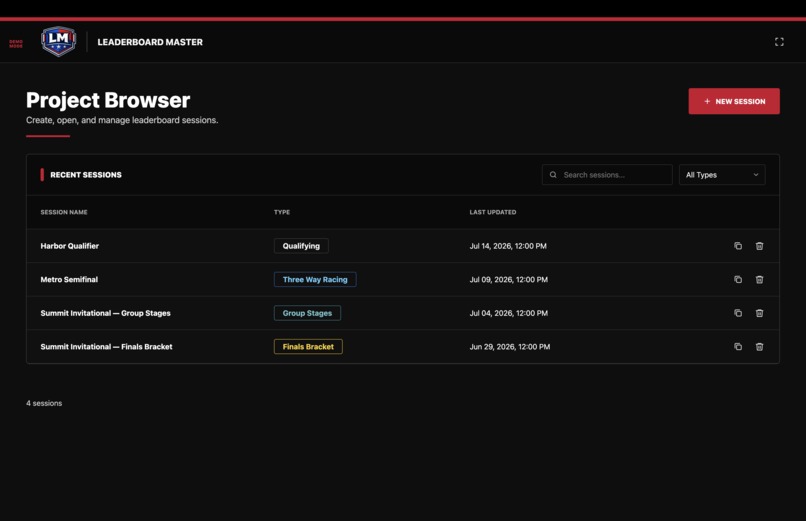806x521 pixels.
Task: Open the Metro Semifinal session
Action: point(69,280)
